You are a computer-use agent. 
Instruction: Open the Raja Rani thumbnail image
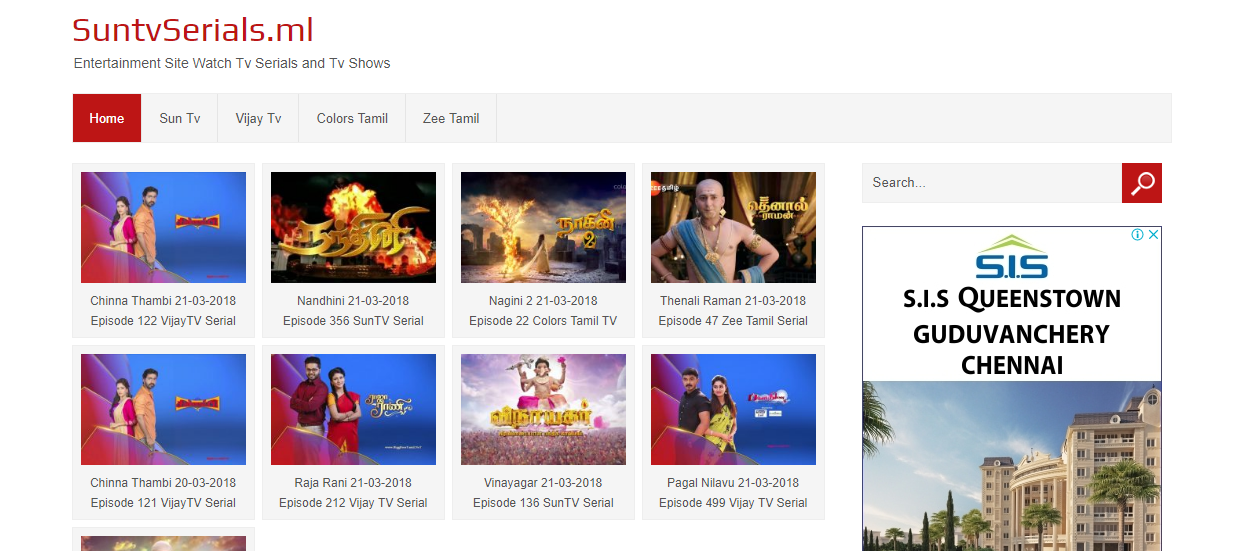coord(353,409)
